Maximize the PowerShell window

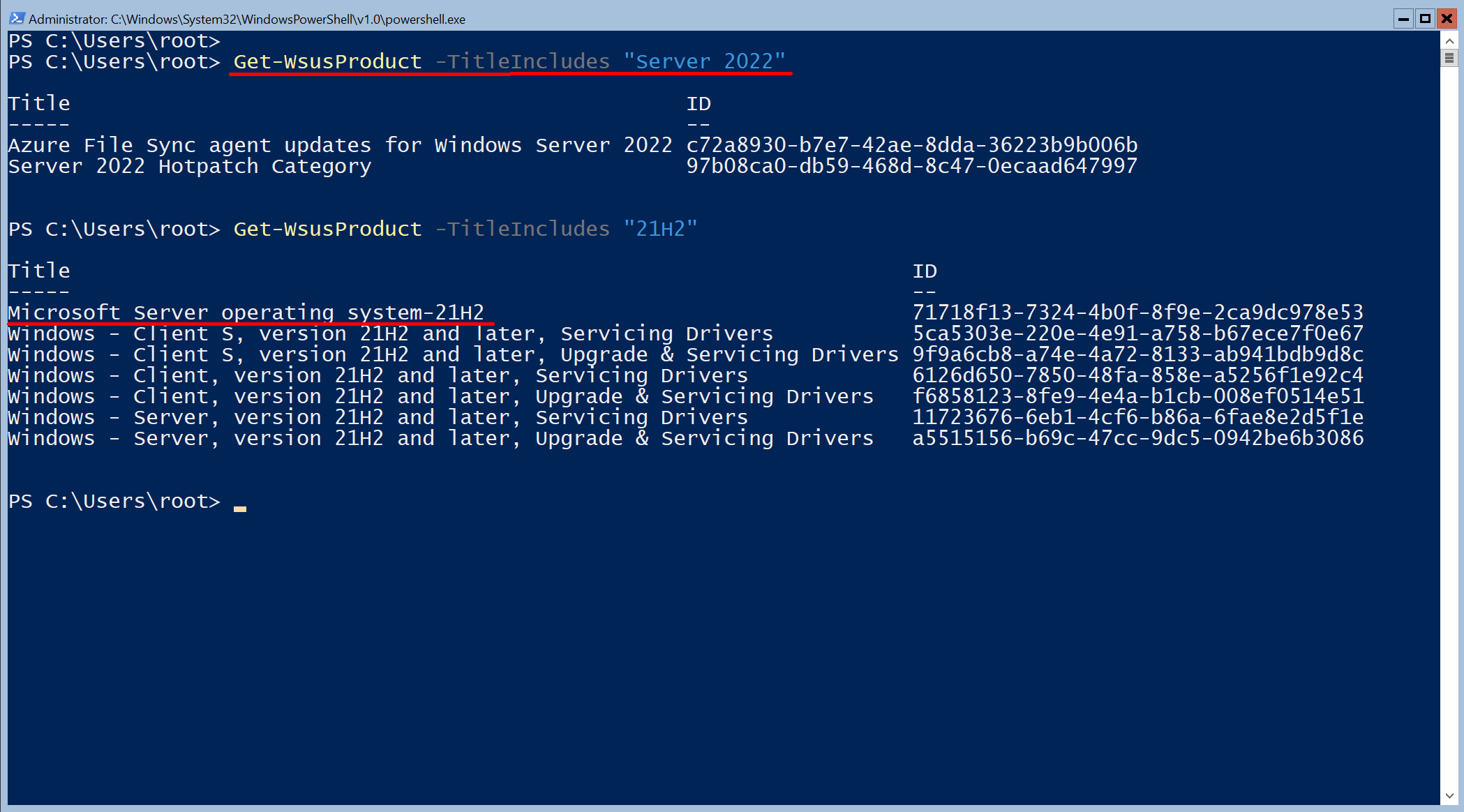[x=1425, y=19]
